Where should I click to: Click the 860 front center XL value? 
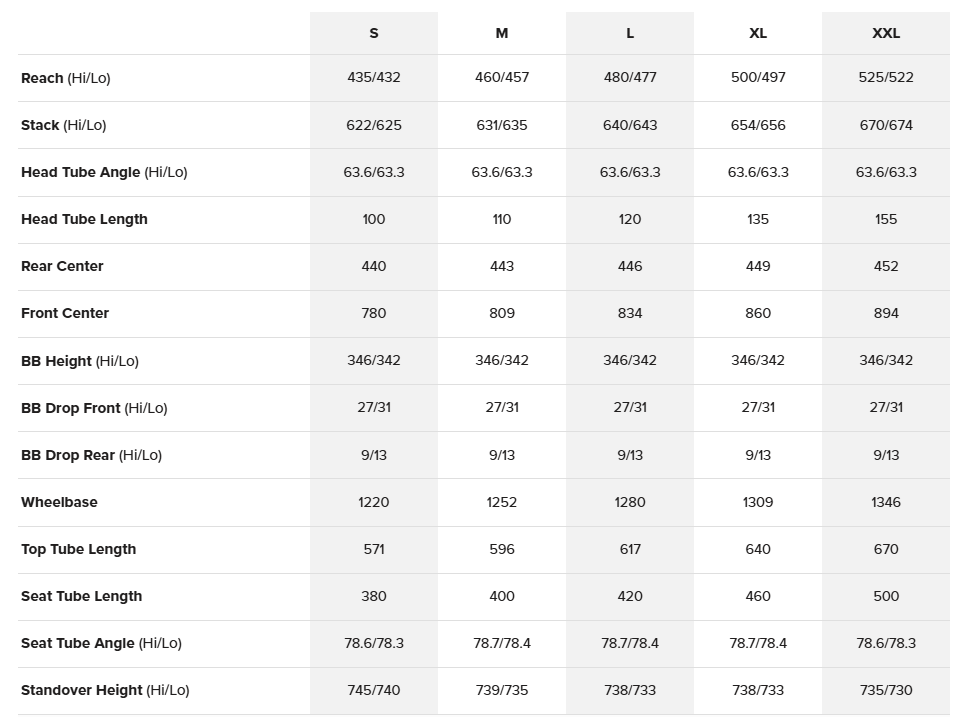758,313
